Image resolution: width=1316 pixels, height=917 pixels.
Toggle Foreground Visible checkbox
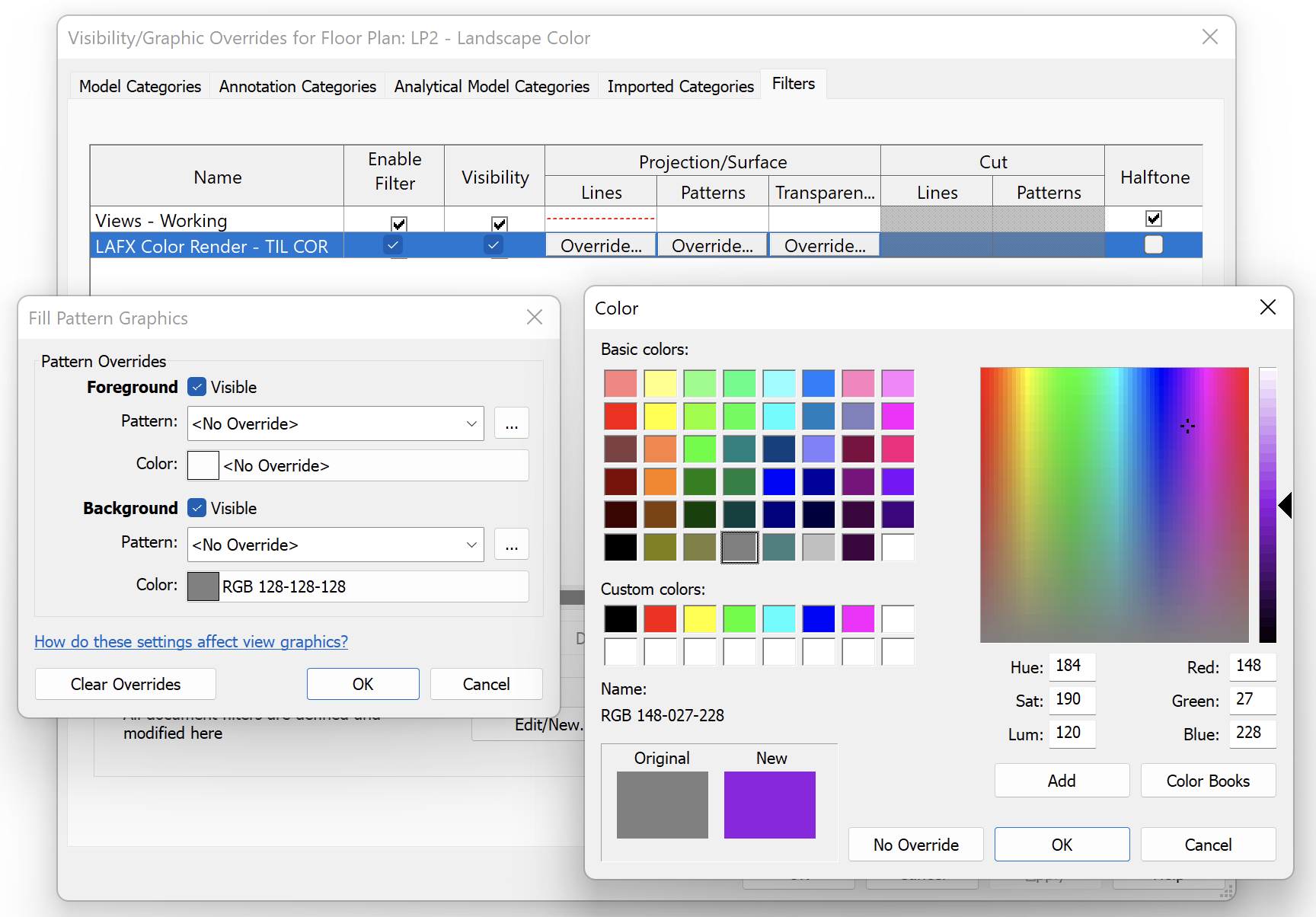coord(197,387)
